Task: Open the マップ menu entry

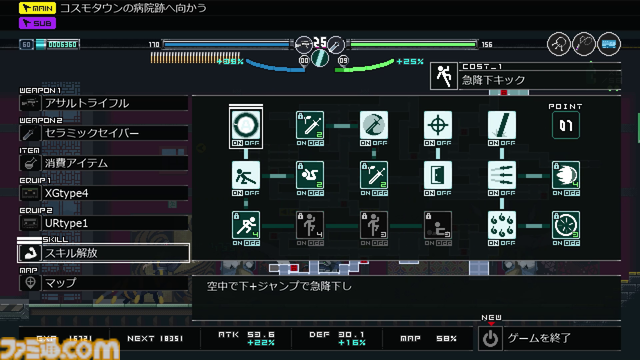Action: pos(104,283)
